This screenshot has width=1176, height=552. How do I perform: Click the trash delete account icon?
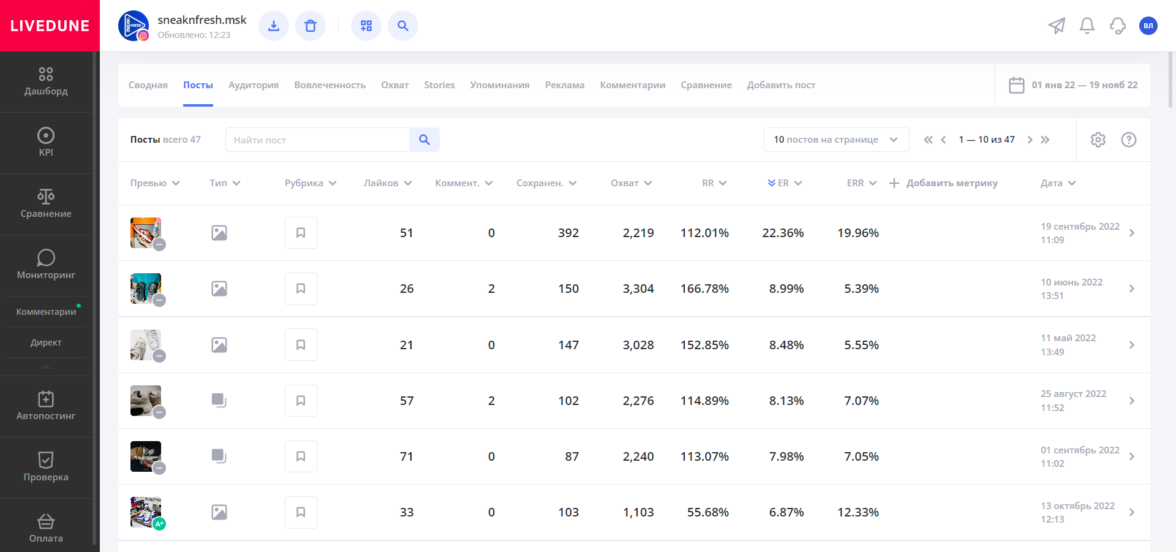coord(310,26)
